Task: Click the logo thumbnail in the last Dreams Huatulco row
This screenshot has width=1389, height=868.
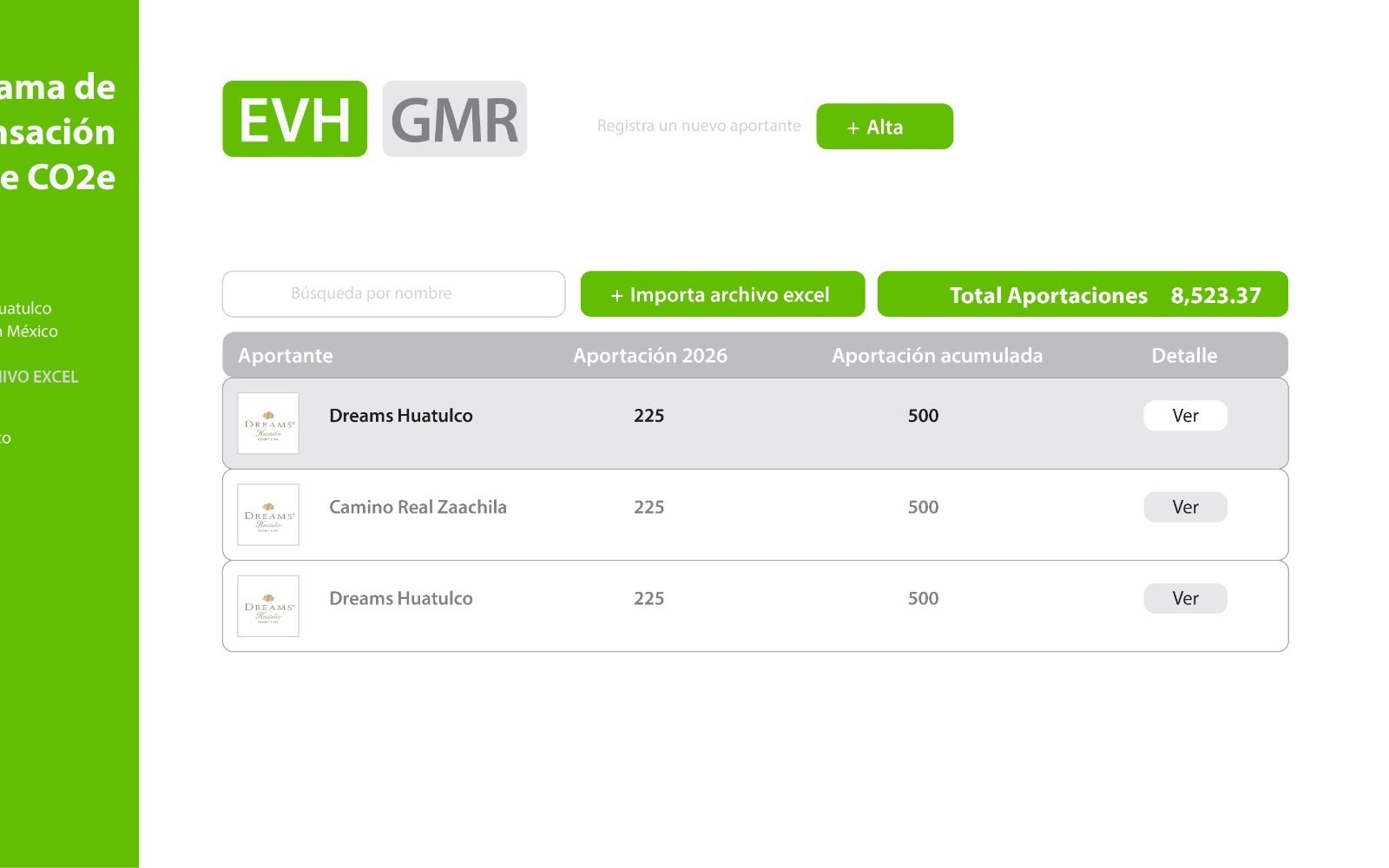Action: pos(268,606)
